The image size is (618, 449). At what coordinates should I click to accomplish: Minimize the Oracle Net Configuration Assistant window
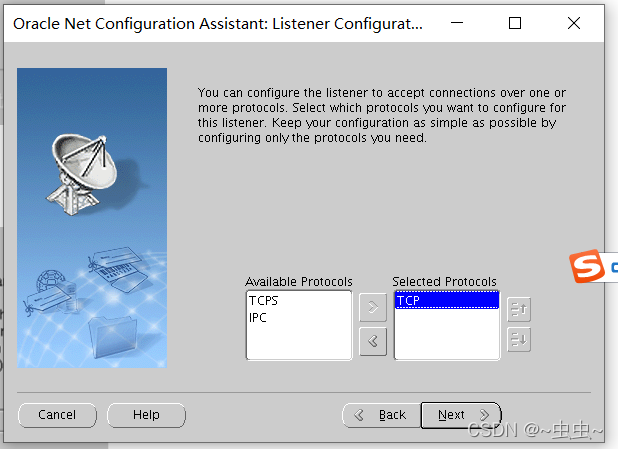[456, 22]
